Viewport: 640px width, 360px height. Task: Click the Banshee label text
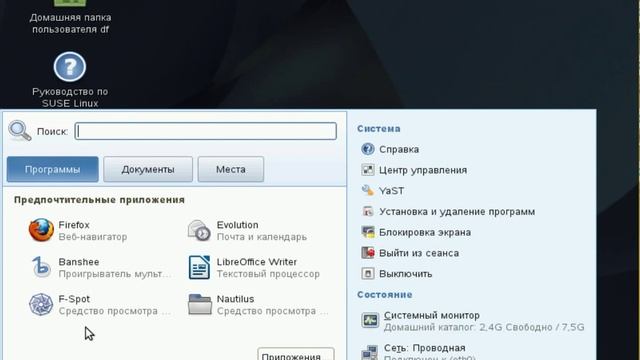(79, 262)
